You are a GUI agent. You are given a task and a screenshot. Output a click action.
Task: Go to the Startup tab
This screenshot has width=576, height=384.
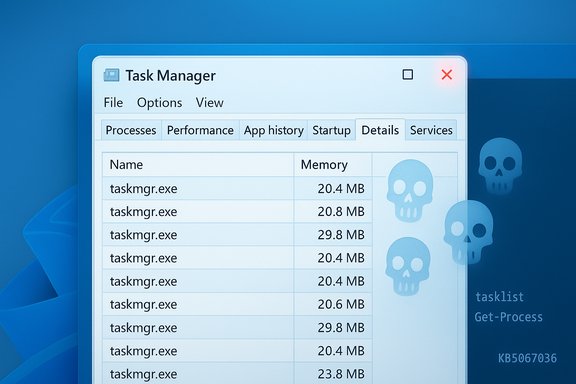(331, 130)
